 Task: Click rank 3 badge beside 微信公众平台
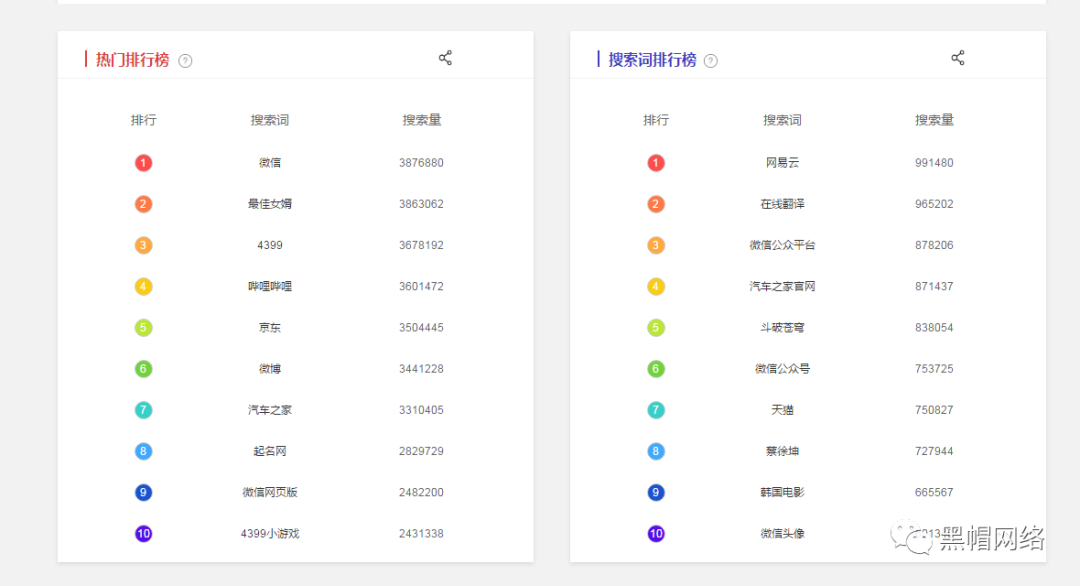pyautogui.click(x=656, y=245)
